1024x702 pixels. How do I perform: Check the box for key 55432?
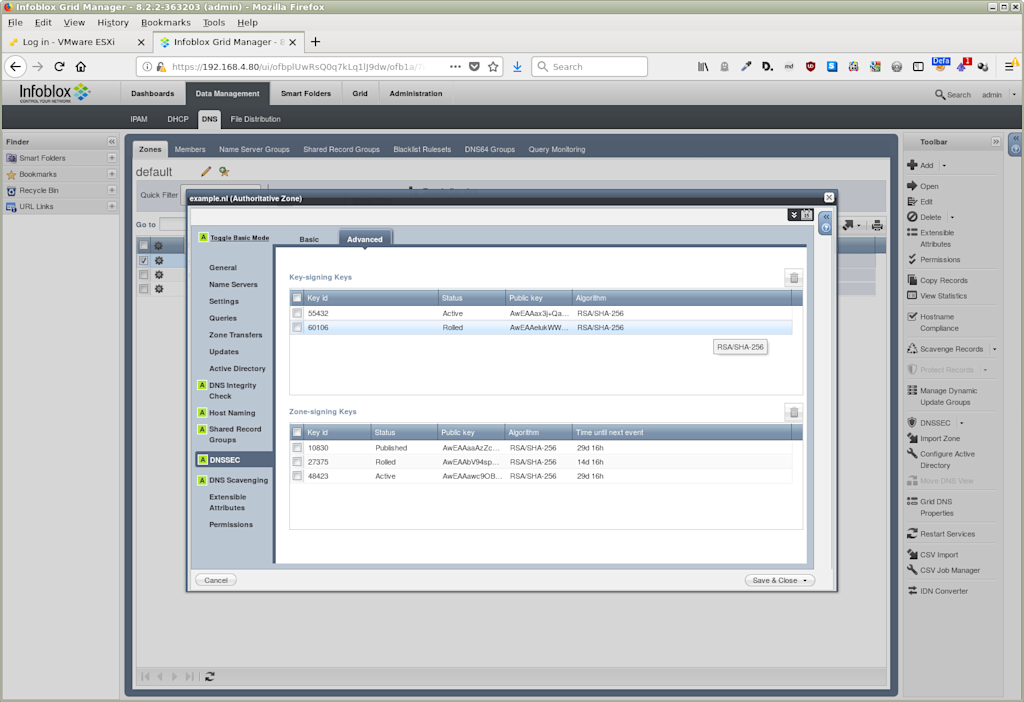pyautogui.click(x=297, y=313)
